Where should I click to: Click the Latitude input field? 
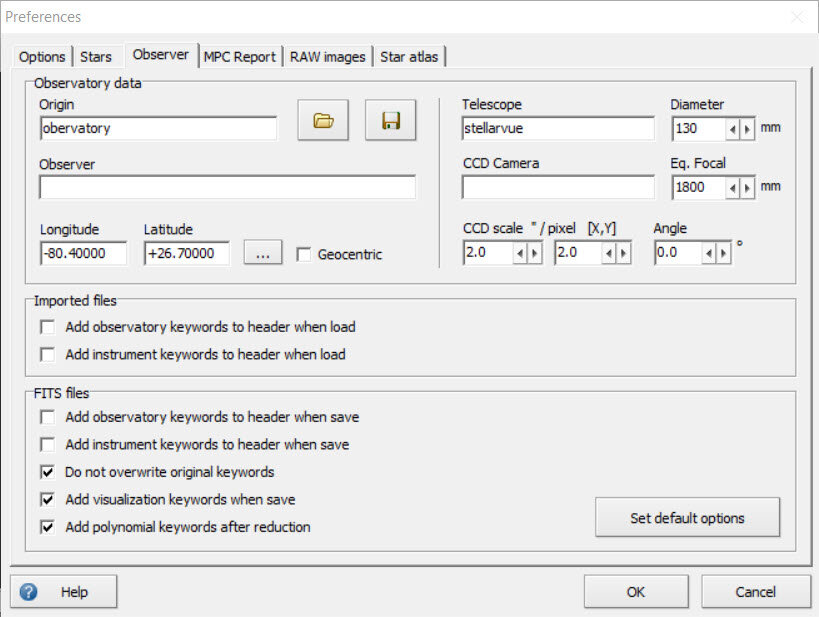point(187,253)
